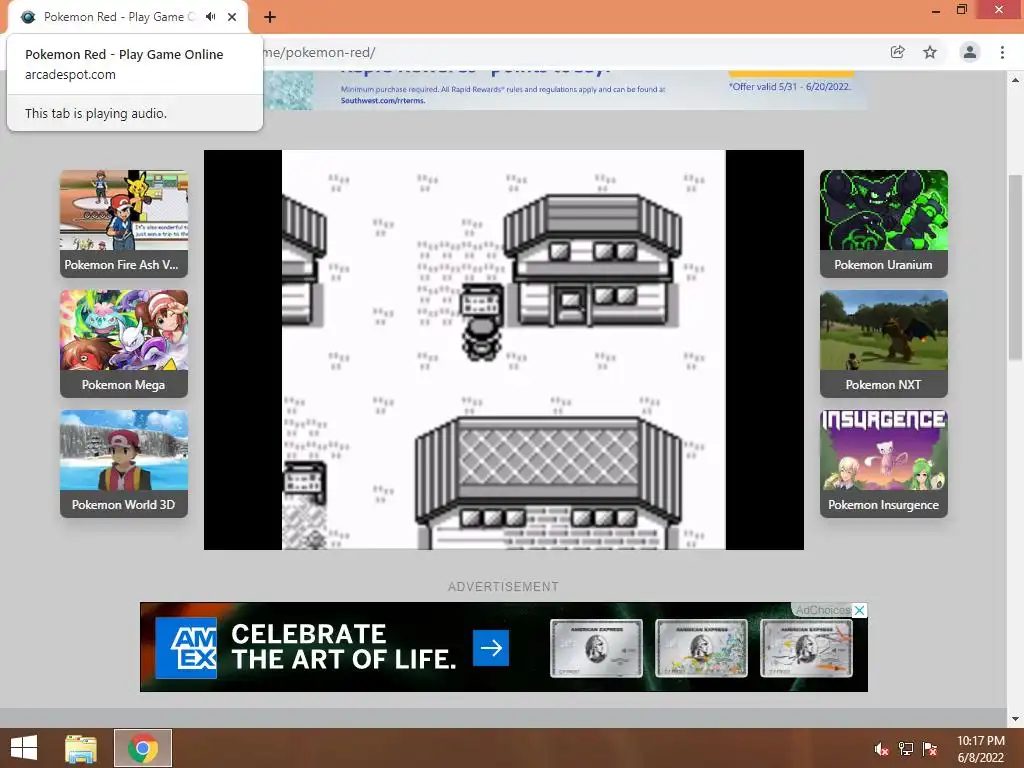The height and width of the screenshot is (768, 1024).
Task: Click the scrollbar down arrow
Action: pyautogui.click(x=1015, y=719)
